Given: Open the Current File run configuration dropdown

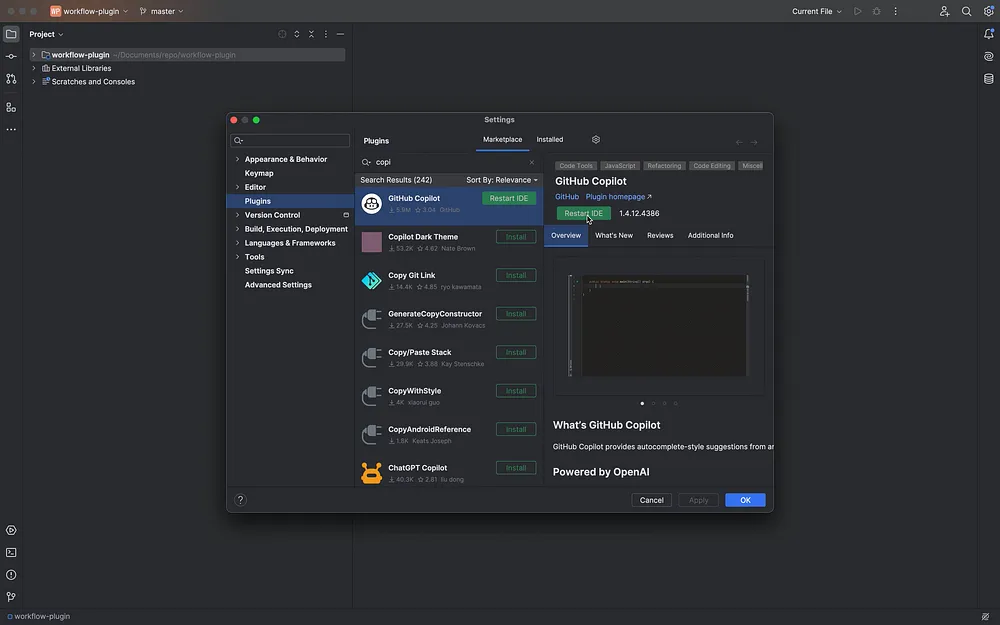Looking at the screenshot, I should (x=817, y=11).
